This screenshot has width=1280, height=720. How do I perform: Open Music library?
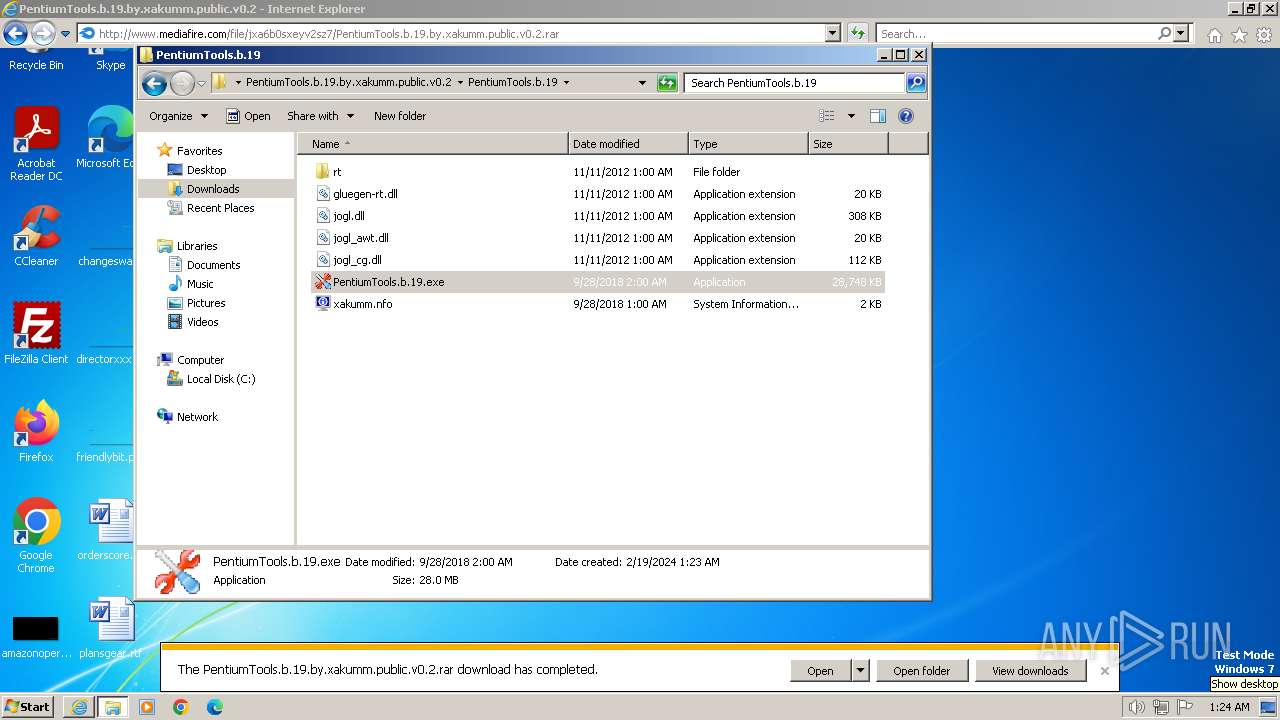(200, 284)
